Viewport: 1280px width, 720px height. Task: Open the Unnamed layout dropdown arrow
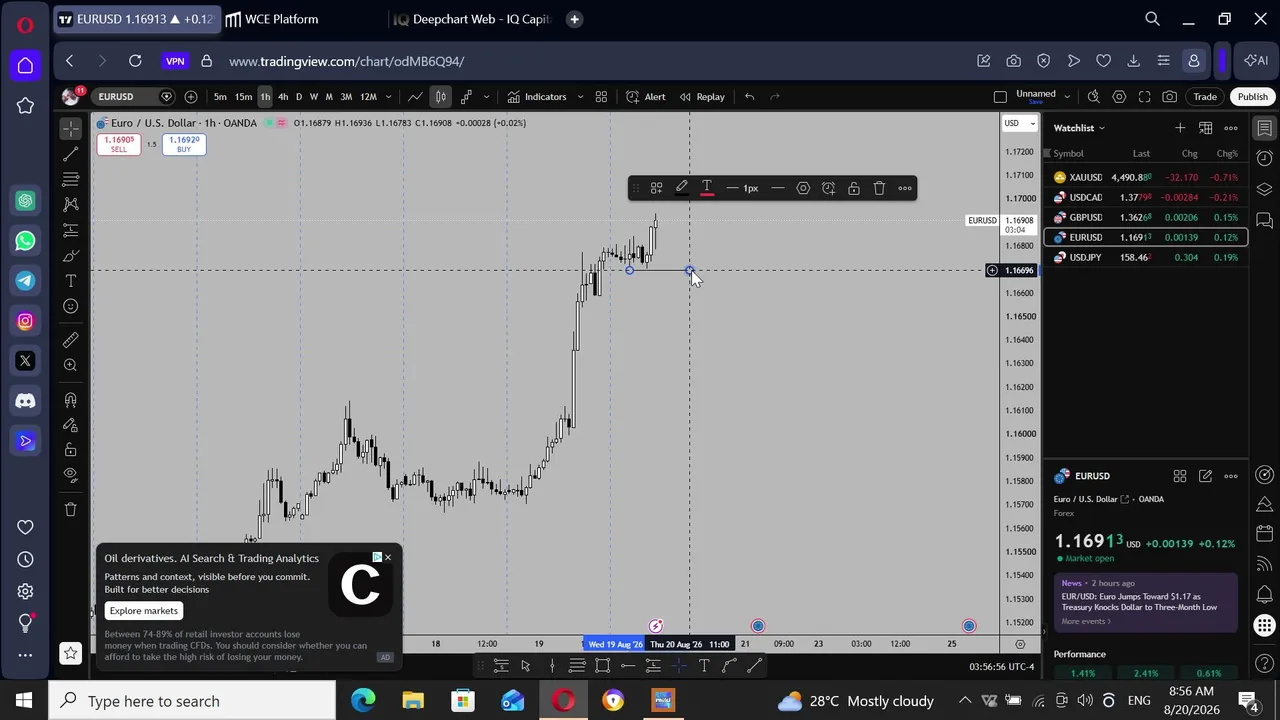(1067, 97)
